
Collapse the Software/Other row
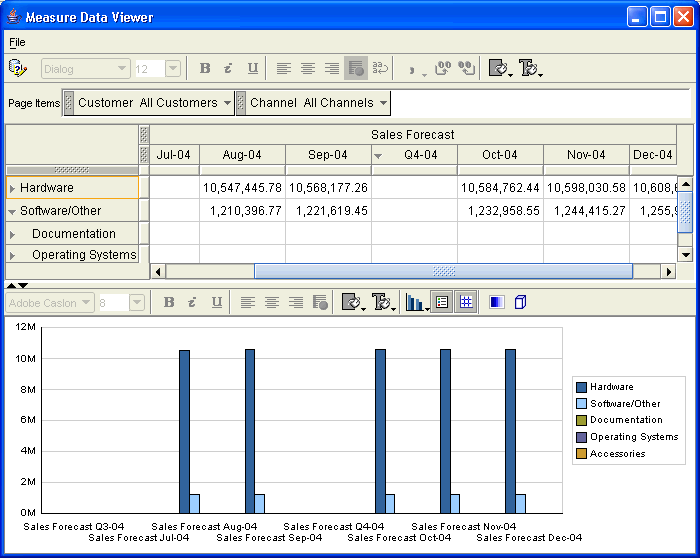coord(12,211)
